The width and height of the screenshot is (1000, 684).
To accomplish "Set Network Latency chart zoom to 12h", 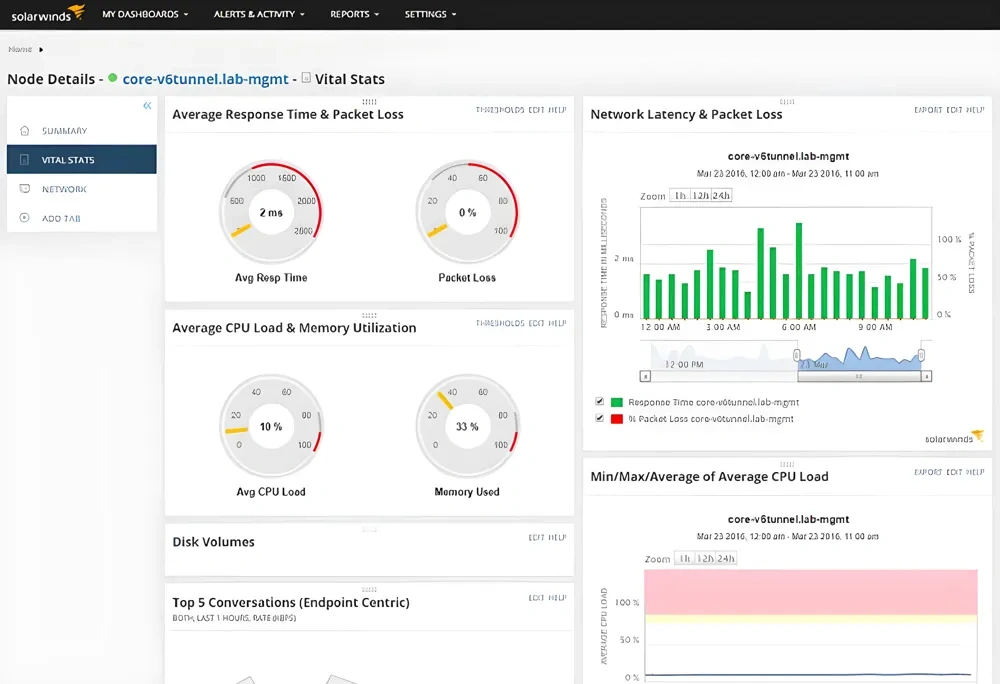I will pos(700,196).
